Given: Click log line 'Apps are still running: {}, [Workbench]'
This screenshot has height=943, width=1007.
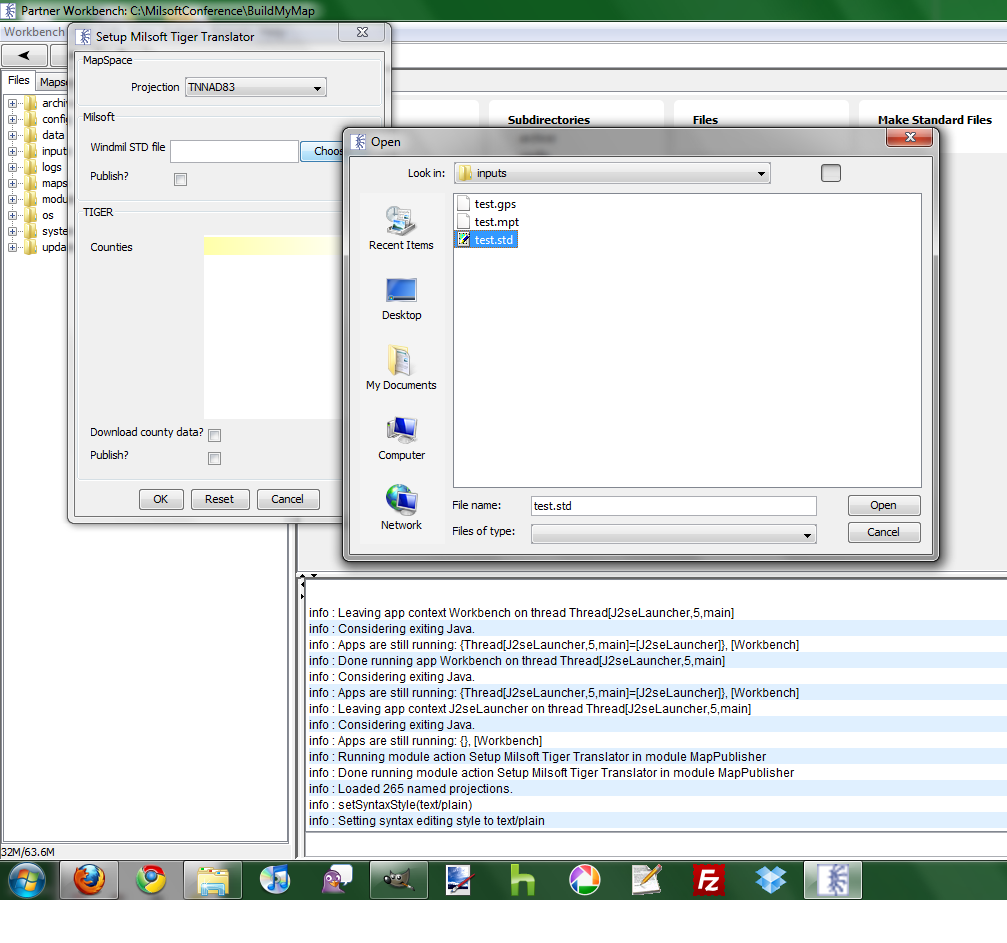Looking at the screenshot, I should [x=425, y=741].
